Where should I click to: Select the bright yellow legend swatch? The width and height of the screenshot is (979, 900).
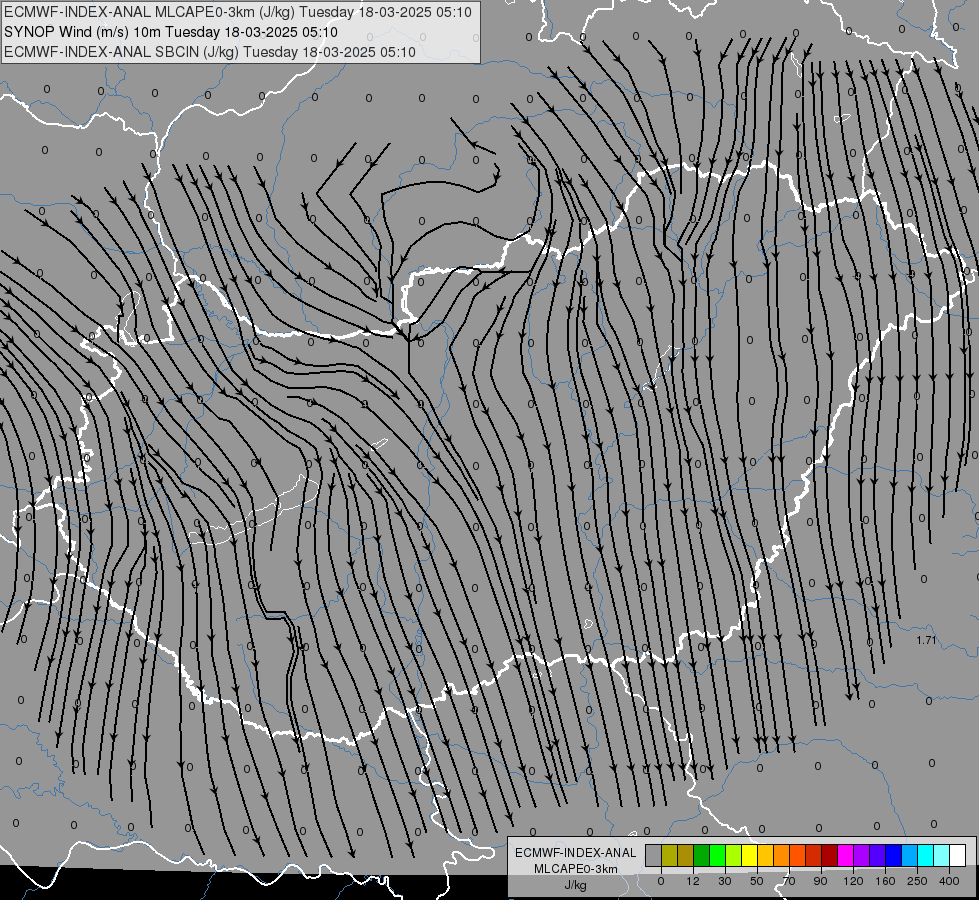(750, 855)
